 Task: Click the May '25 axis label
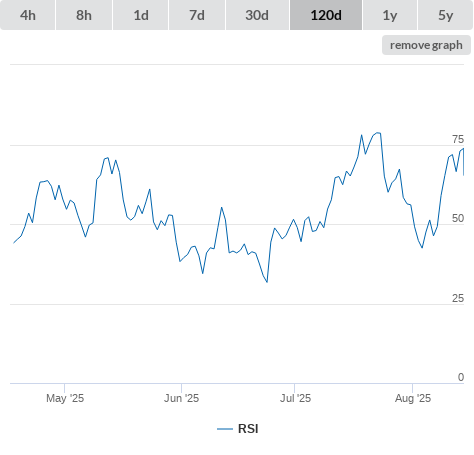pos(65,398)
